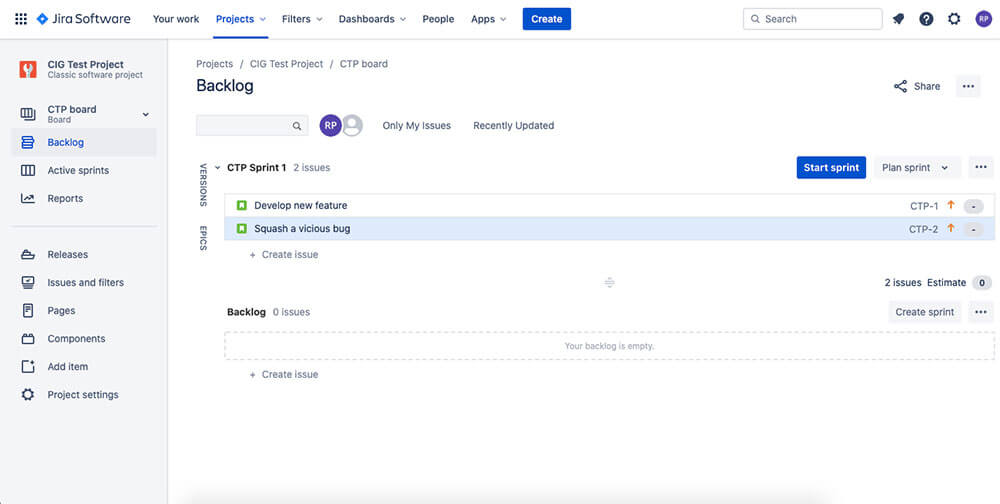Screen dimensions: 1000x504
Task: Collapse the CTP Sprint 1 section
Action: pos(217,168)
